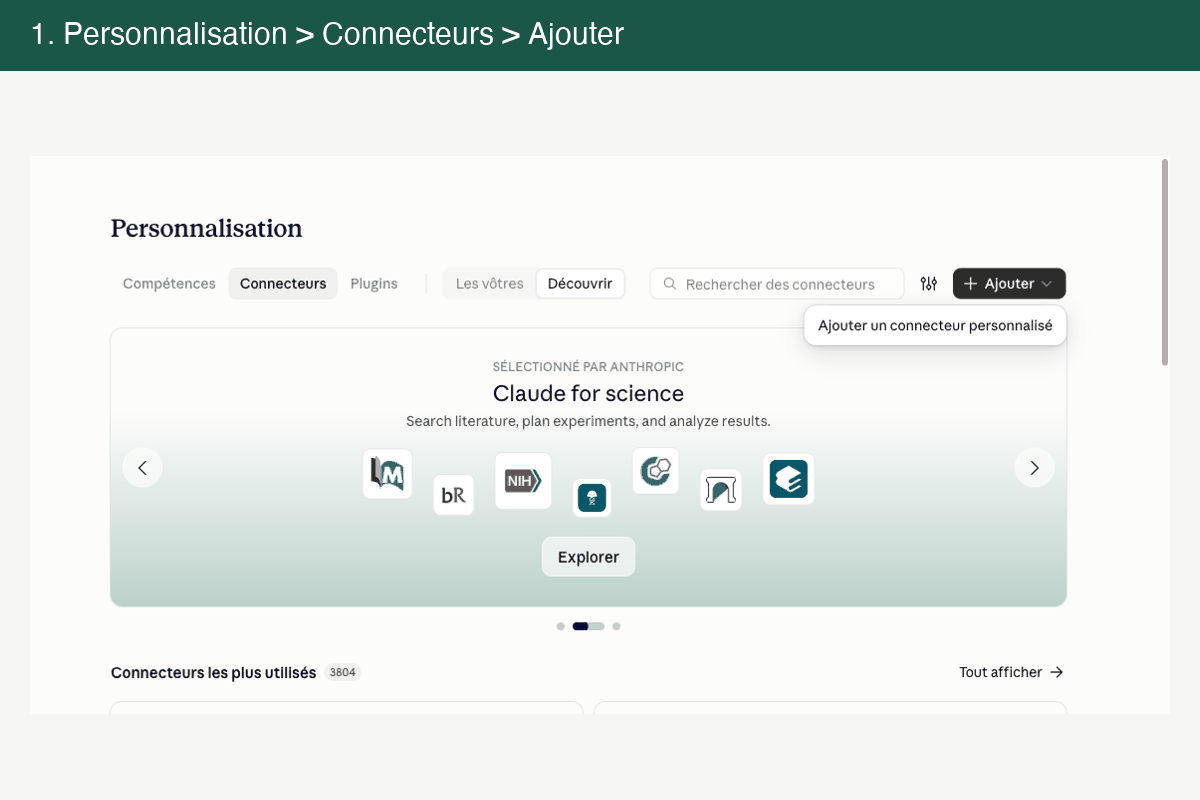The width and height of the screenshot is (1200, 800).
Task: Open the hexagon molecule connector icon
Action: (656, 471)
